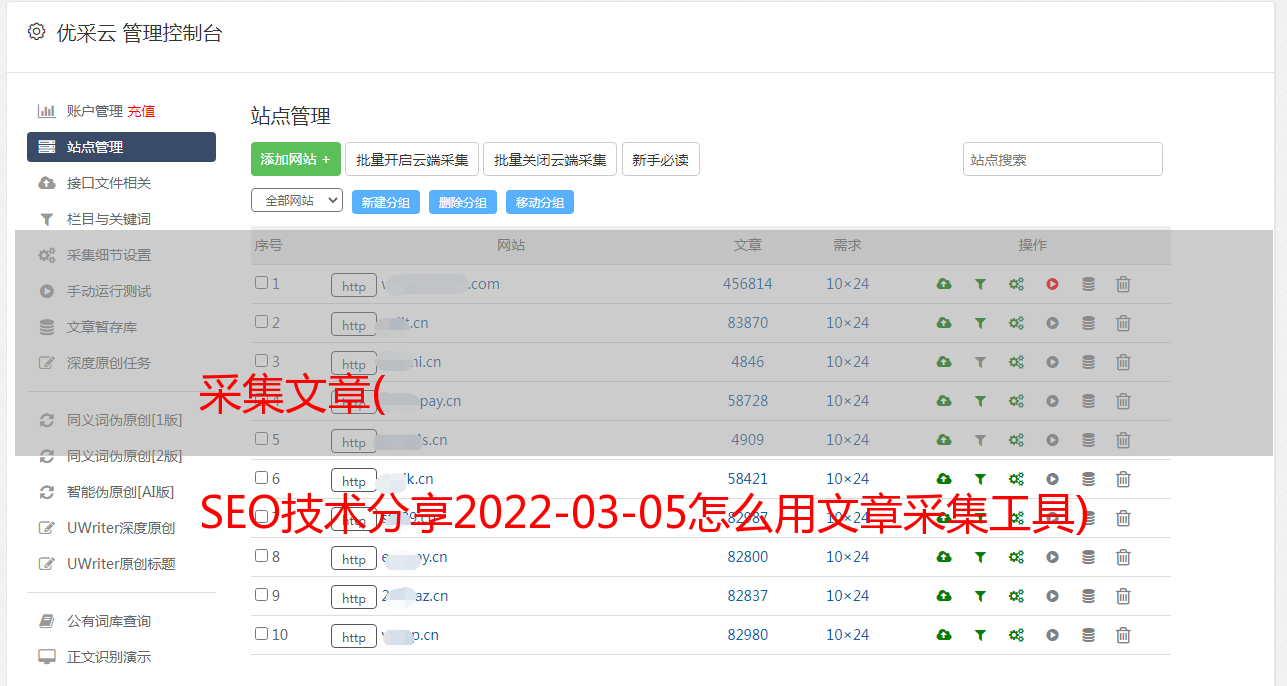Screen dimensions: 1287x686
Task: Select 站点管理 in the sidebar
Action: click(121, 147)
